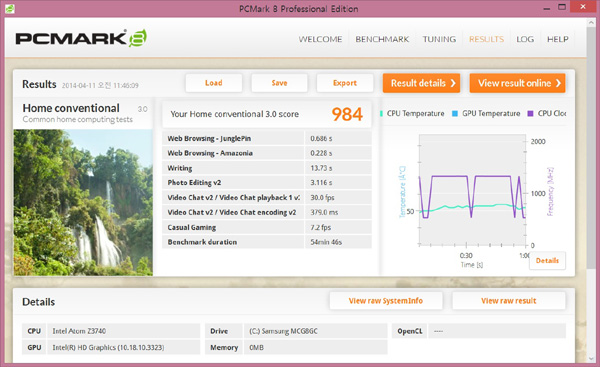
Task: Export the benchmark result
Action: click(345, 83)
